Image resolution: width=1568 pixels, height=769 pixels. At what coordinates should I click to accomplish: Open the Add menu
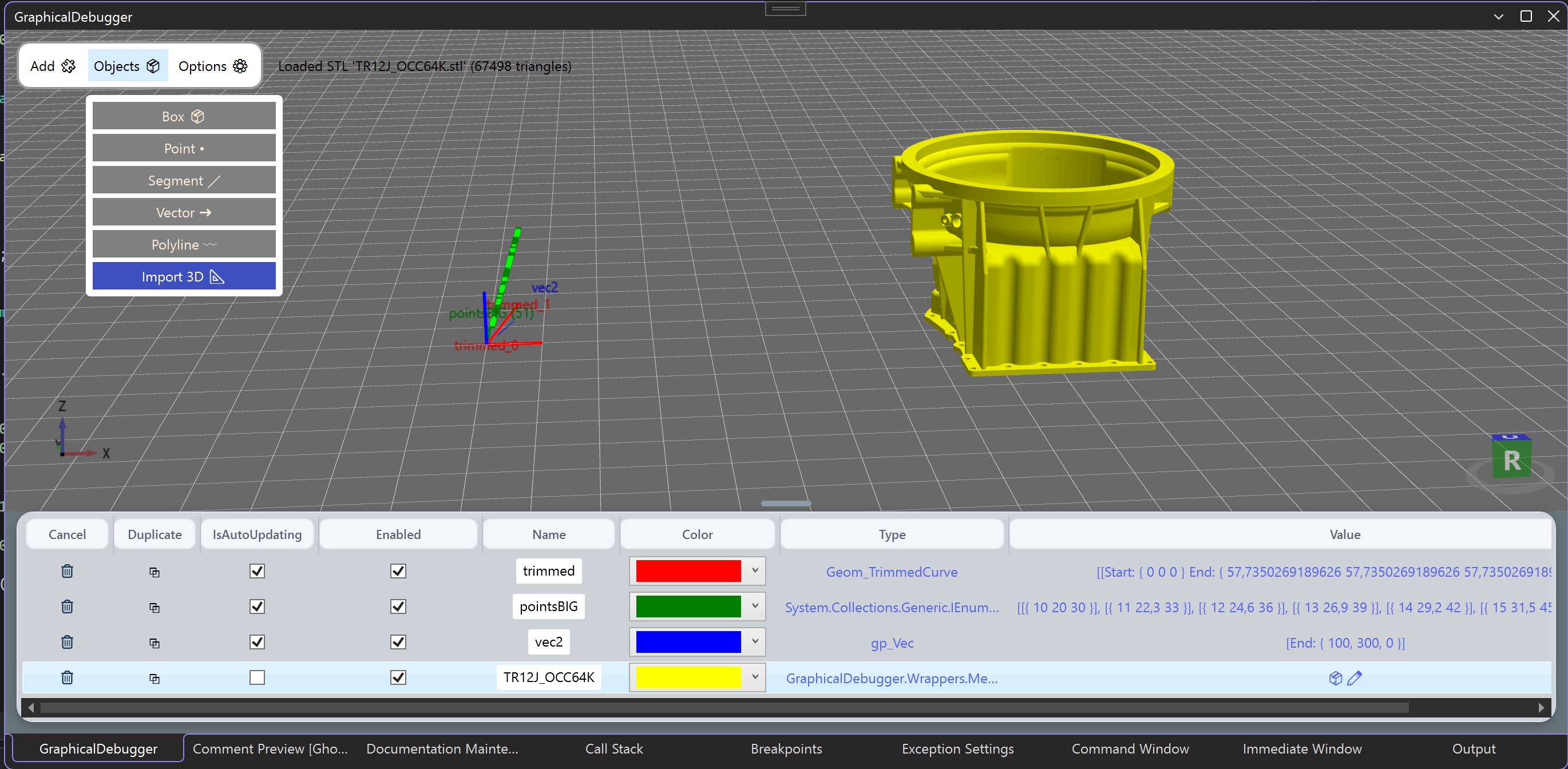click(53, 66)
